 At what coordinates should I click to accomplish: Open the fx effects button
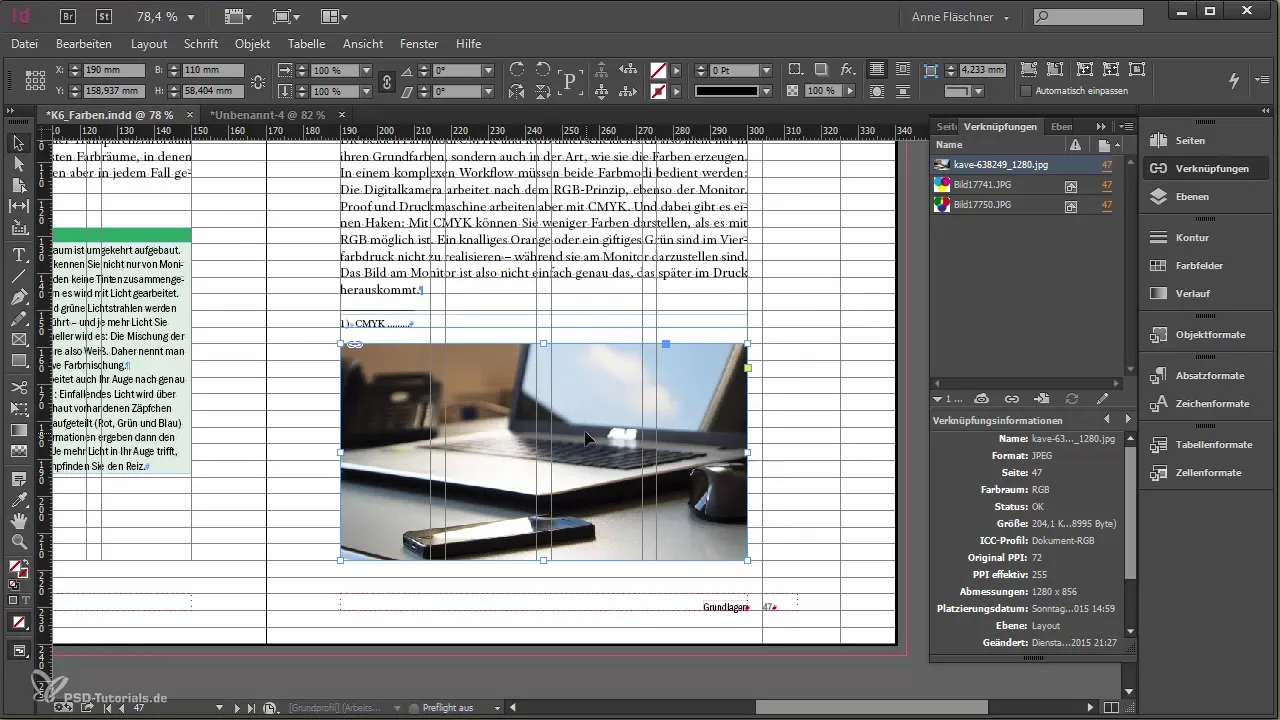pos(847,70)
